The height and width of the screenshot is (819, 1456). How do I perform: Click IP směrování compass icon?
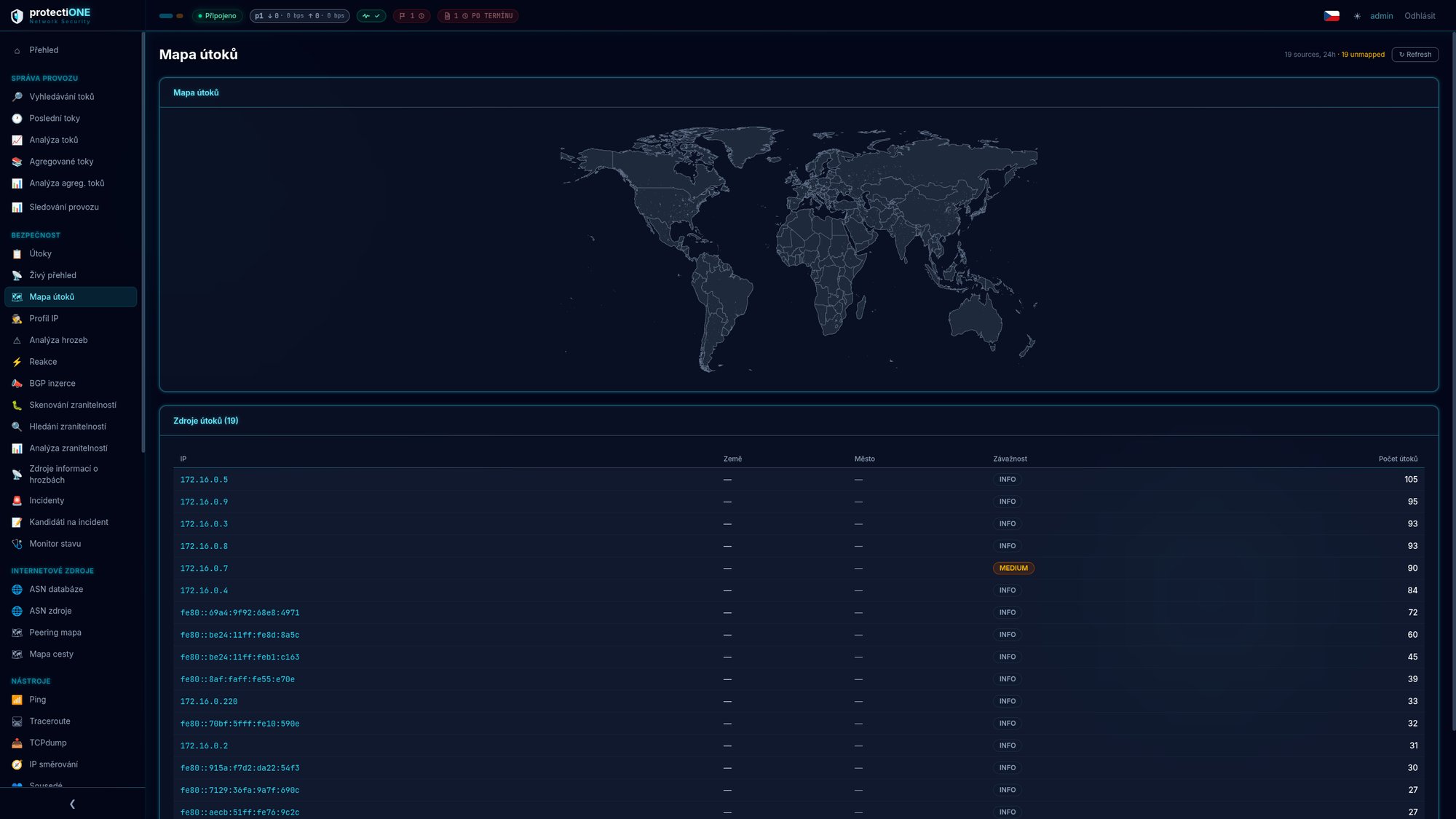click(x=17, y=764)
